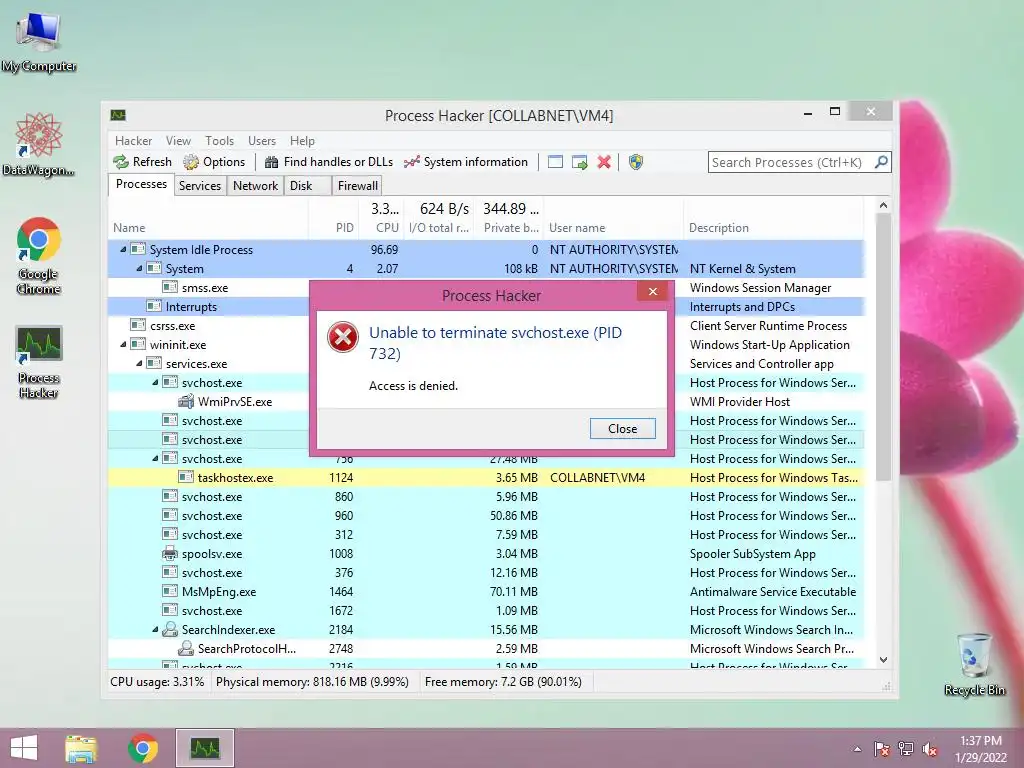This screenshot has width=1024, height=768.
Task: Click the scrollbar down arrow
Action: point(884,660)
